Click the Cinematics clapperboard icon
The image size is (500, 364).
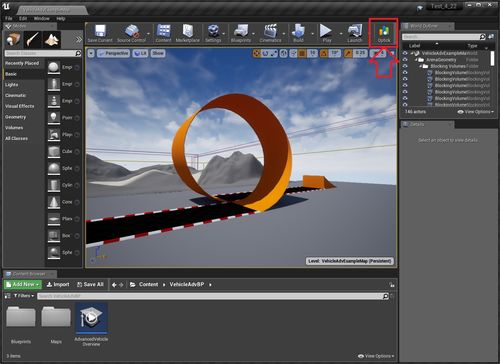pos(270,31)
